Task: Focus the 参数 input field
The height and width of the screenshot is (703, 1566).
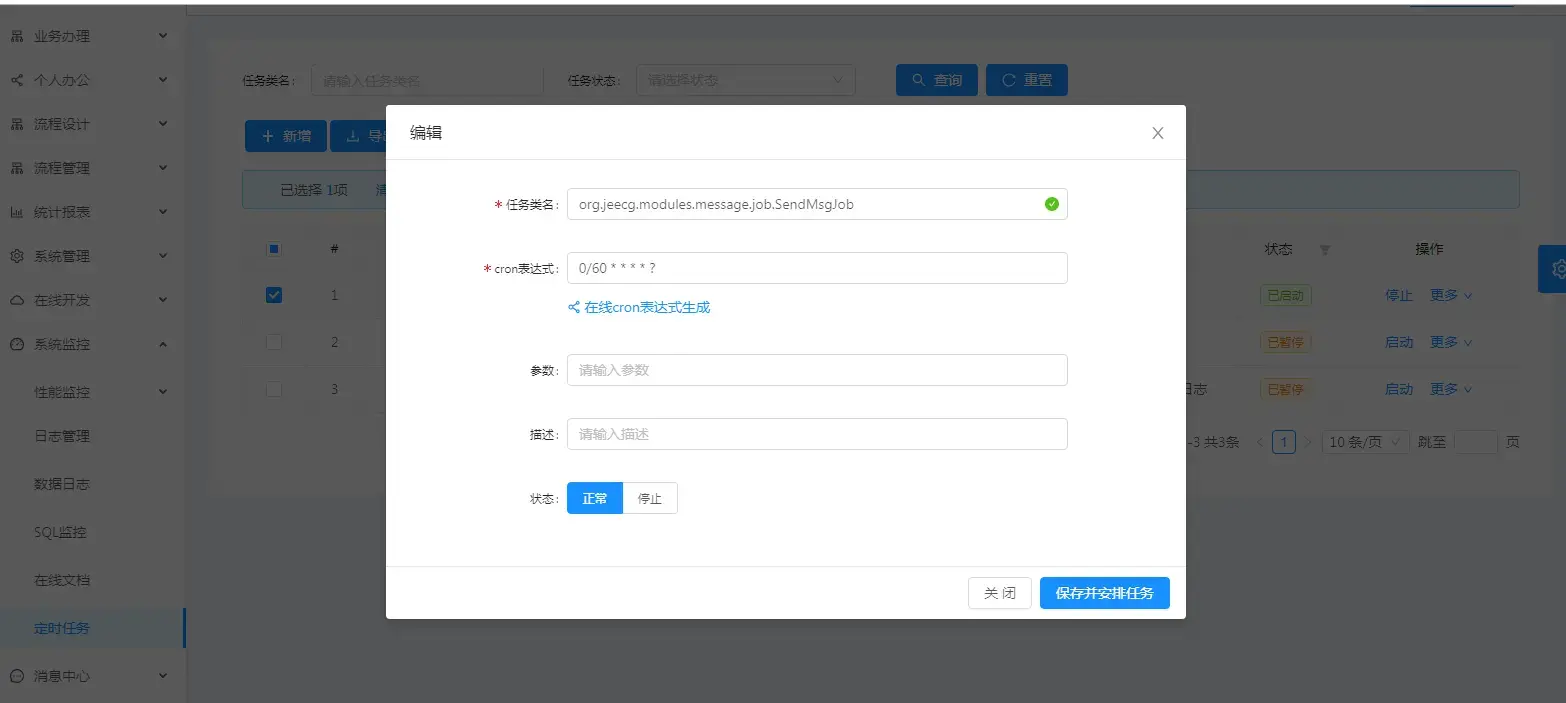Action: [x=817, y=370]
